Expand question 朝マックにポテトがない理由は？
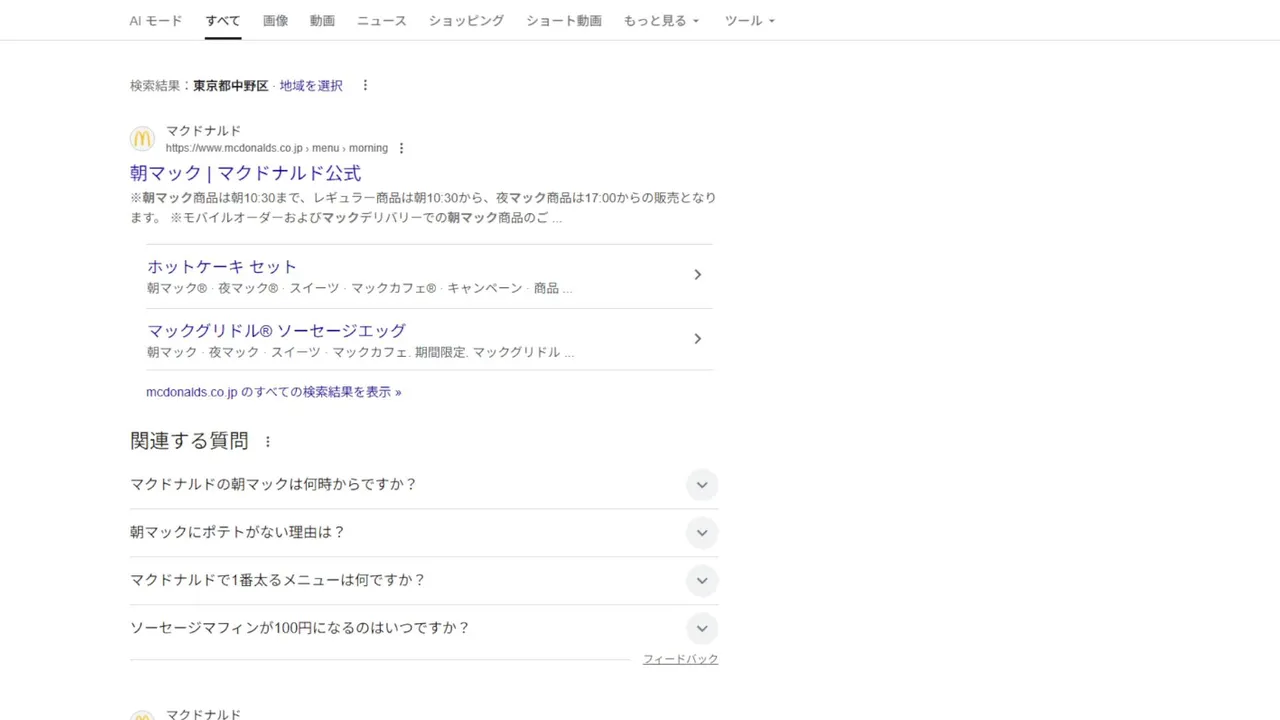 point(424,533)
